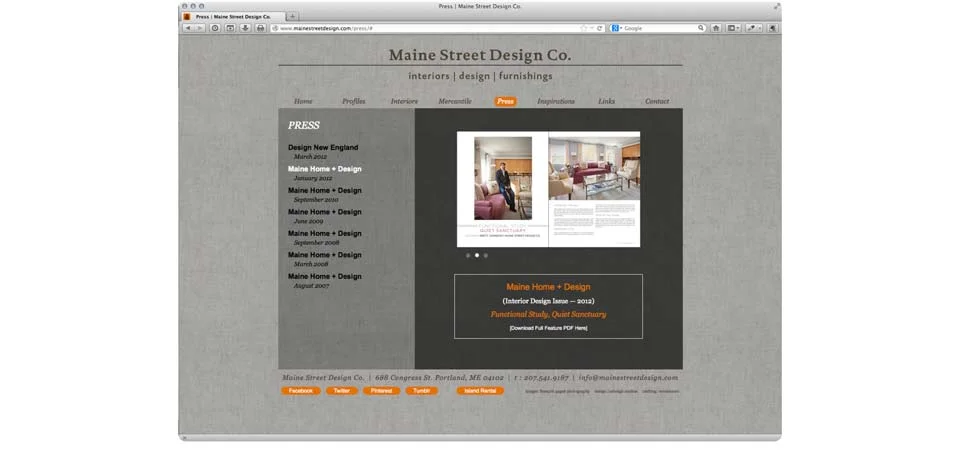Select the 'Press | Maine Street Design Co.' browser tab
Viewport: 960px width, 450px height.
(x=233, y=17)
